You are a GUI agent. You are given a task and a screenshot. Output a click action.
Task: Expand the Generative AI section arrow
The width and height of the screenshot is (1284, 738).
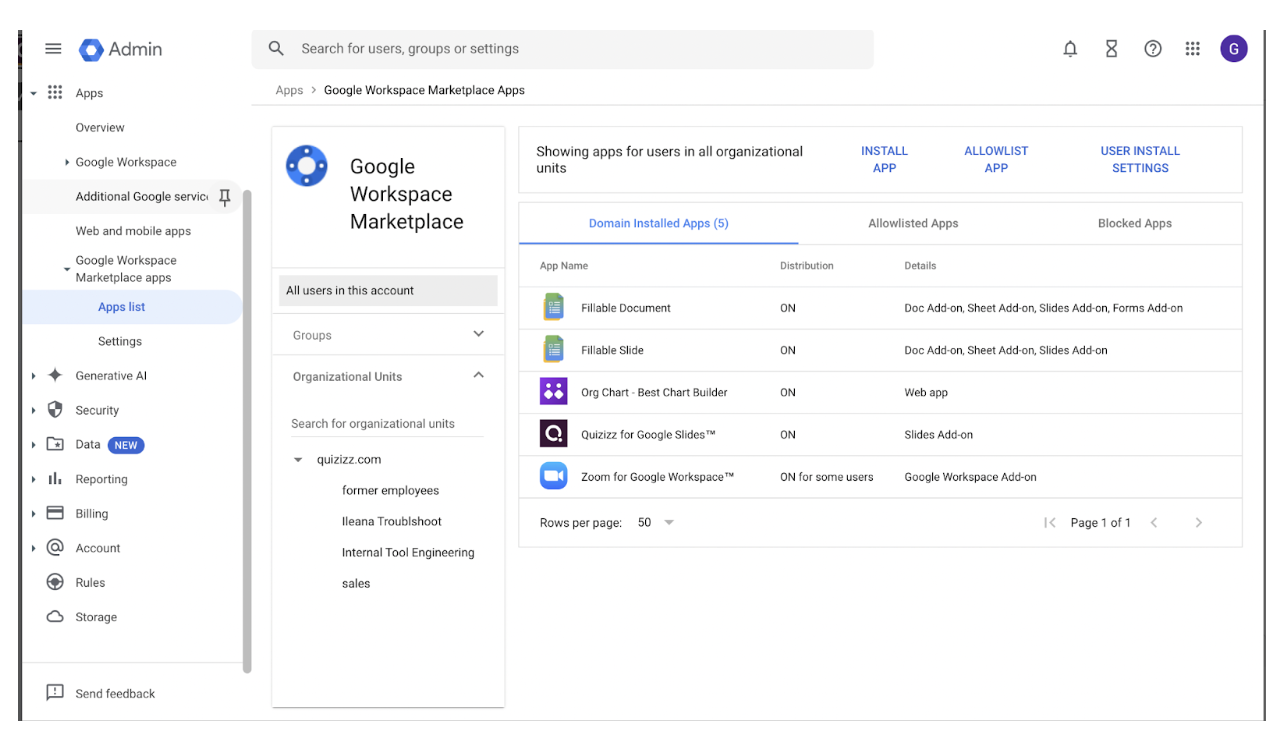pyautogui.click(x=33, y=376)
